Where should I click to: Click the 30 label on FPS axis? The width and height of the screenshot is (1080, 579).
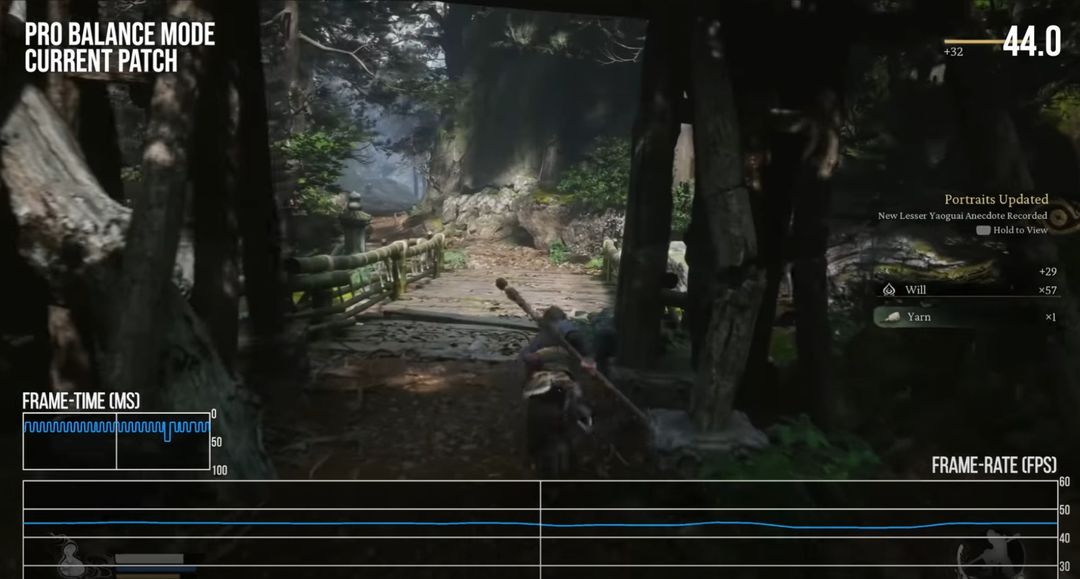pyautogui.click(x=1065, y=567)
